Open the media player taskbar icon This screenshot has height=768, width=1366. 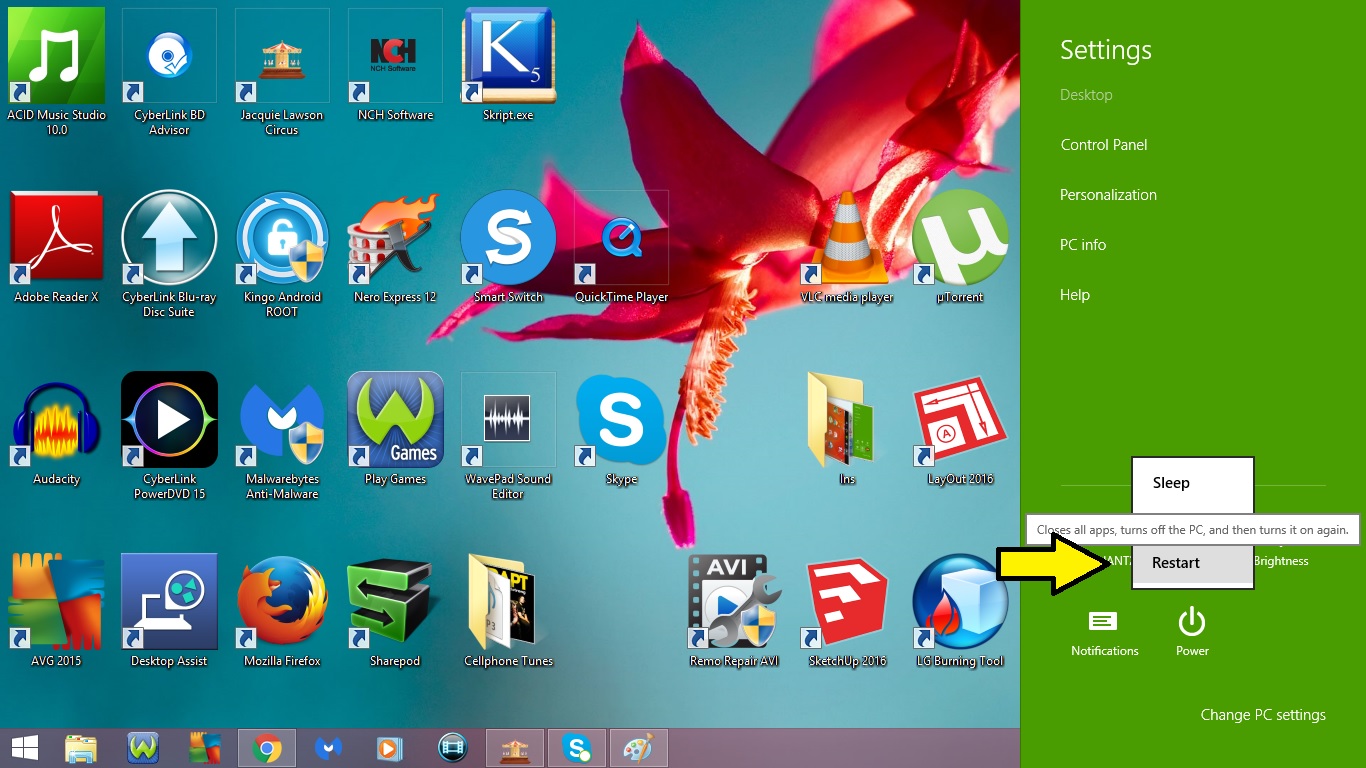tap(391, 748)
